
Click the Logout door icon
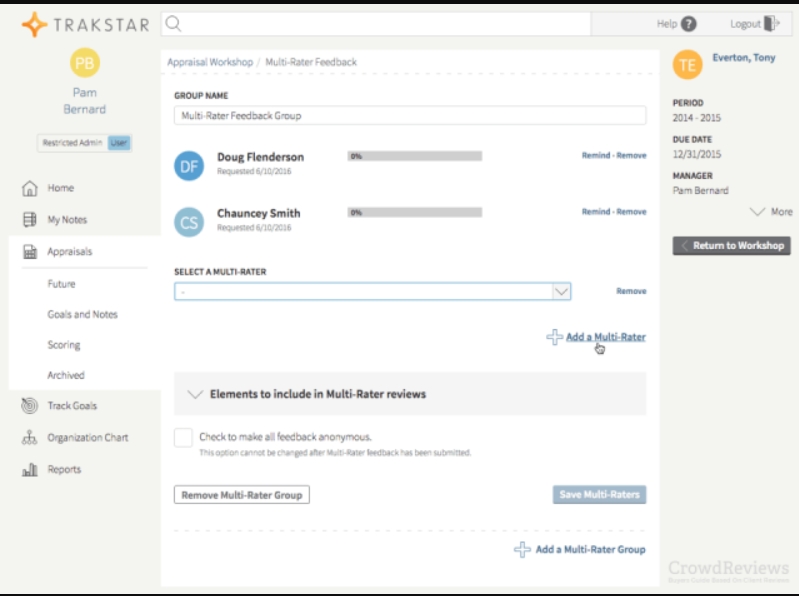(x=771, y=24)
